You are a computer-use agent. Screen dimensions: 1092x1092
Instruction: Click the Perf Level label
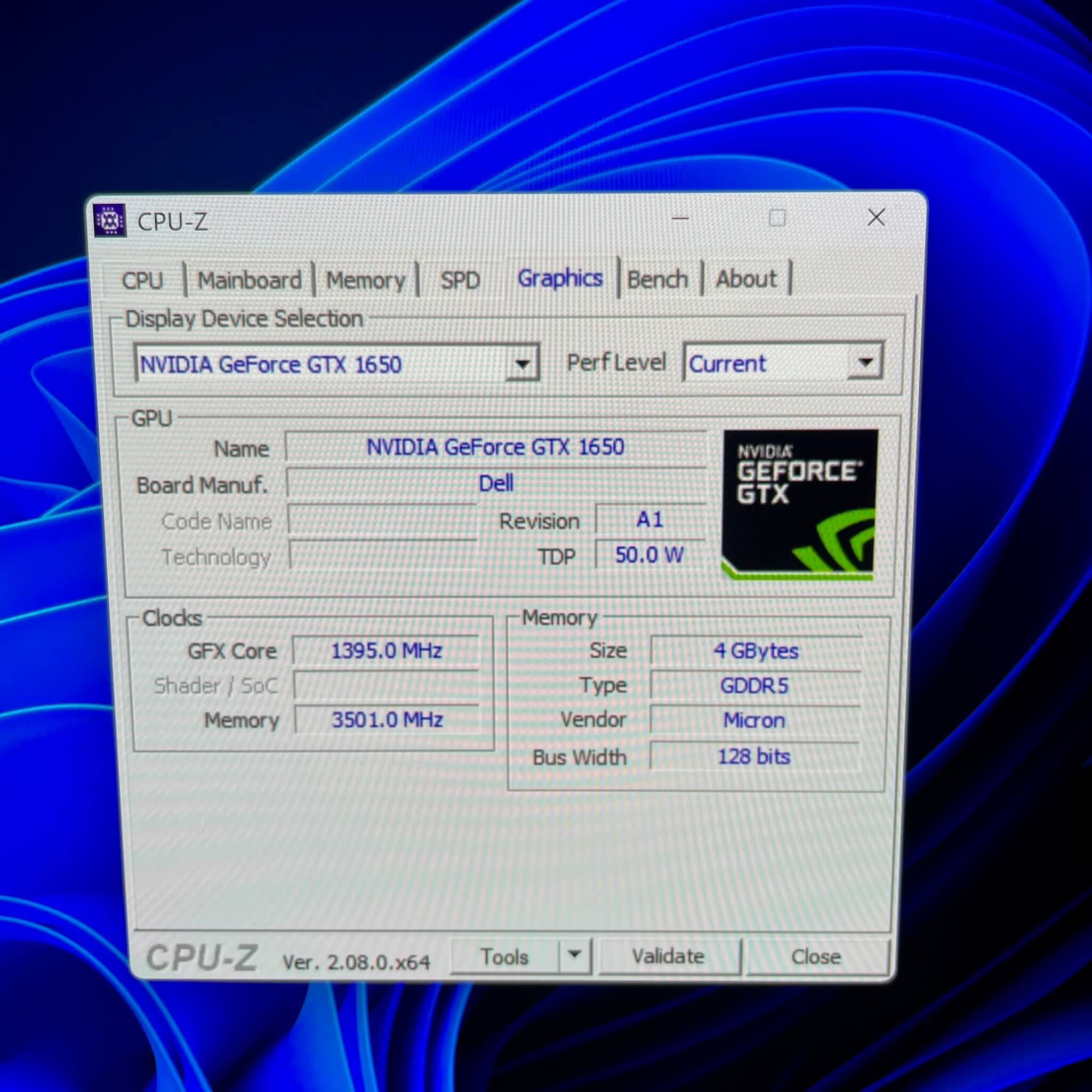(617, 362)
